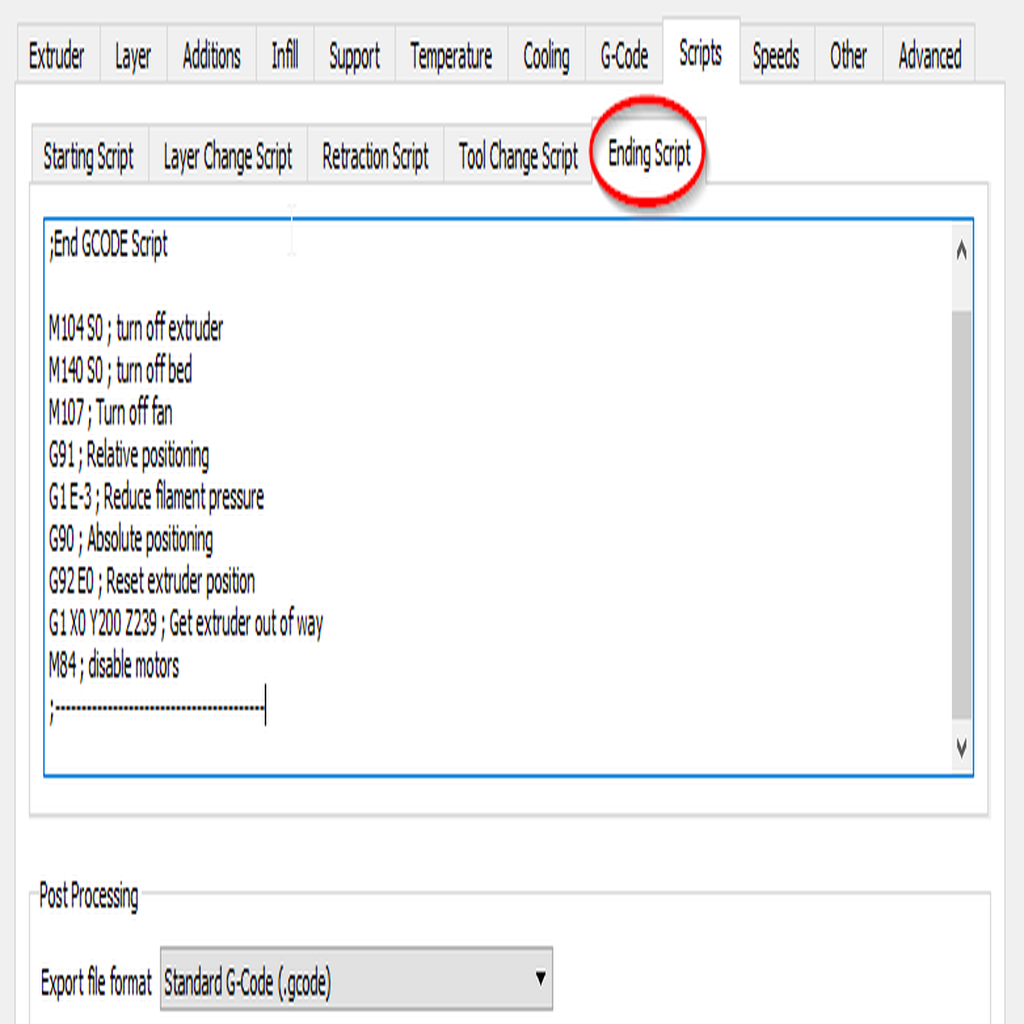Image resolution: width=1024 pixels, height=1024 pixels.
Task: Switch to the Advanced tab
Action: [x=929, y=55]
